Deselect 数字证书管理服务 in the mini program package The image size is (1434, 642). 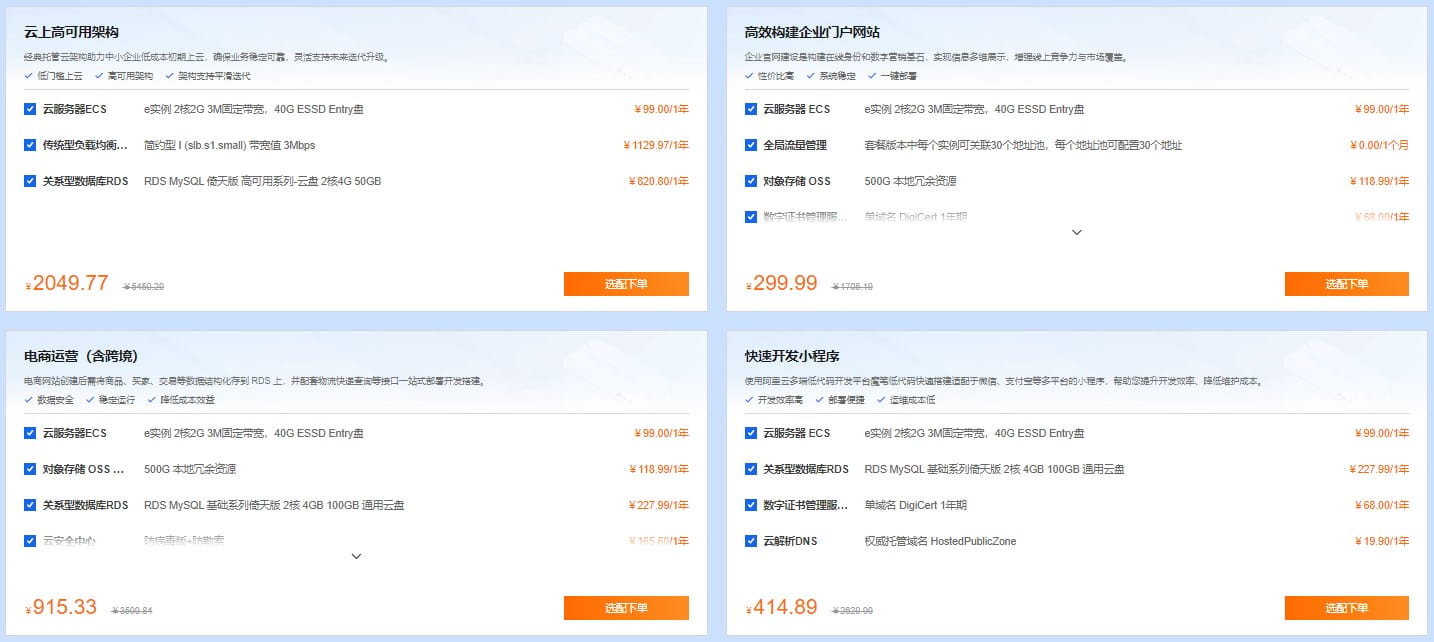750,505
